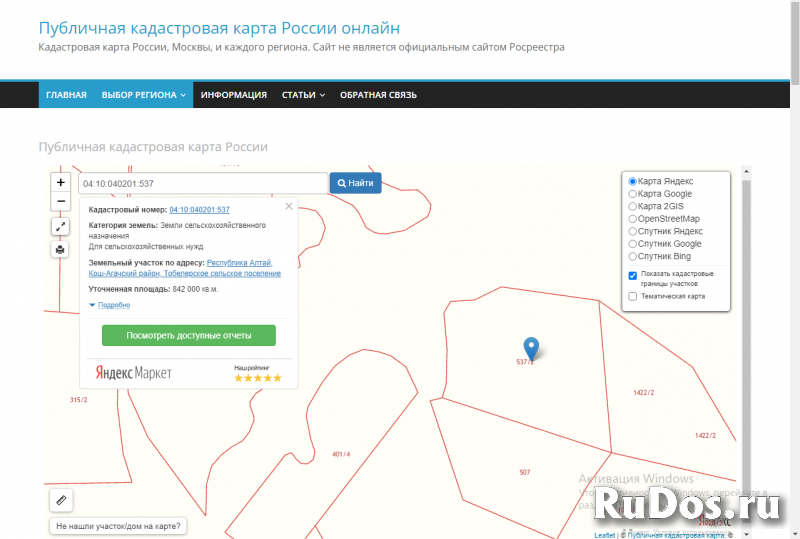Zoom in the map with plus button
Image resolution: width=800 pixels, height=539 pixels.
tap(60, 182)
